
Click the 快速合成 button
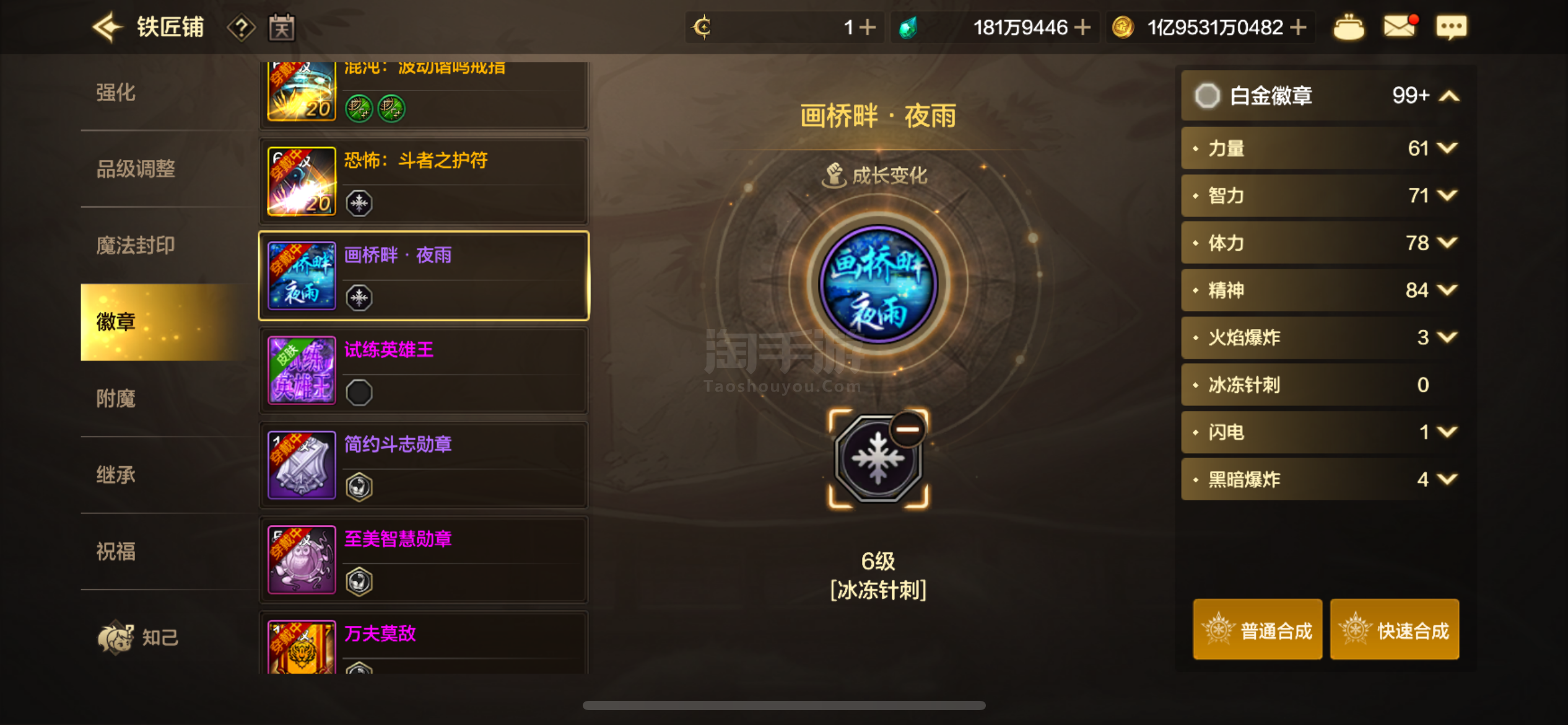1394,629
